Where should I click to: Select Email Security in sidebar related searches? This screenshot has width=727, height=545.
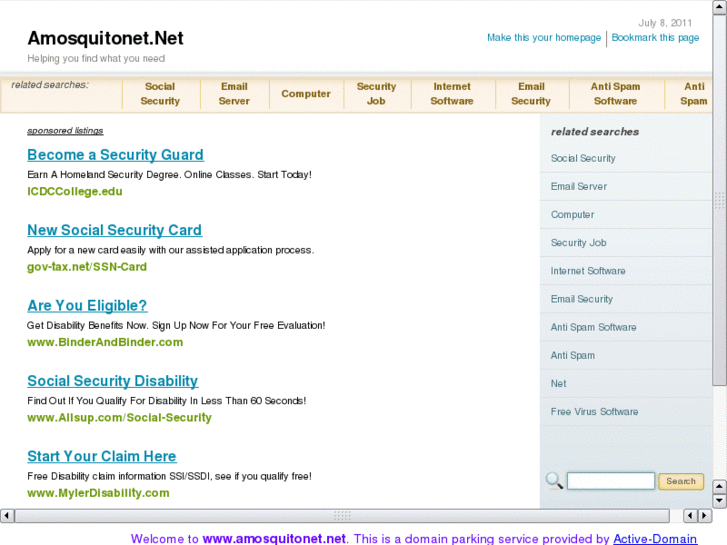point(581,299)
